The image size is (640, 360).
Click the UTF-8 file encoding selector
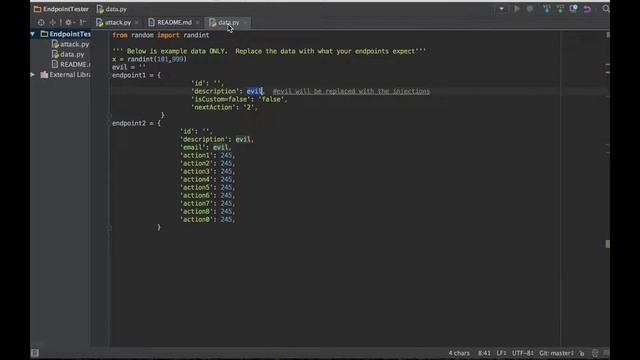click(x=522, y=353)
